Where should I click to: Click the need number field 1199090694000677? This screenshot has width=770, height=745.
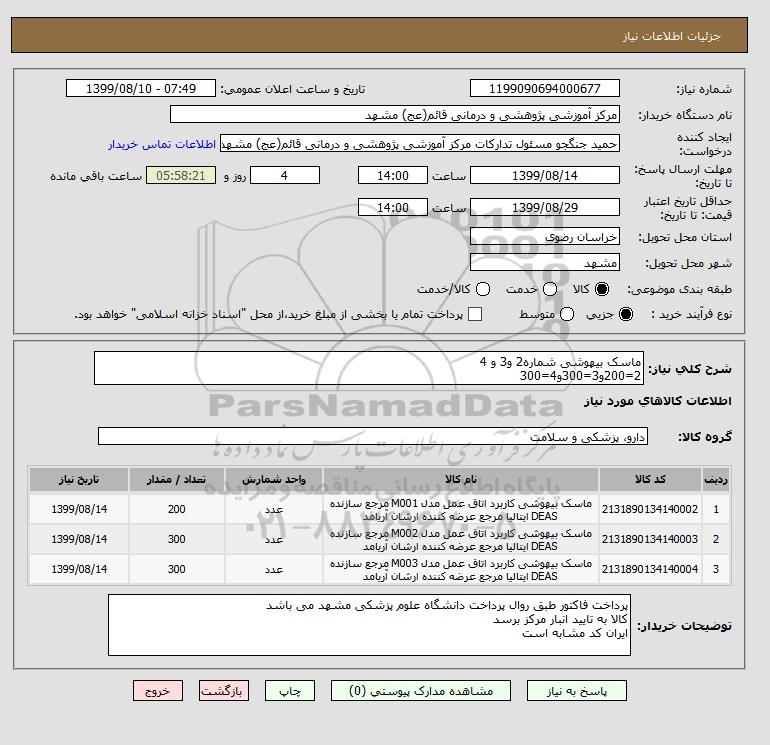[545, 89]
